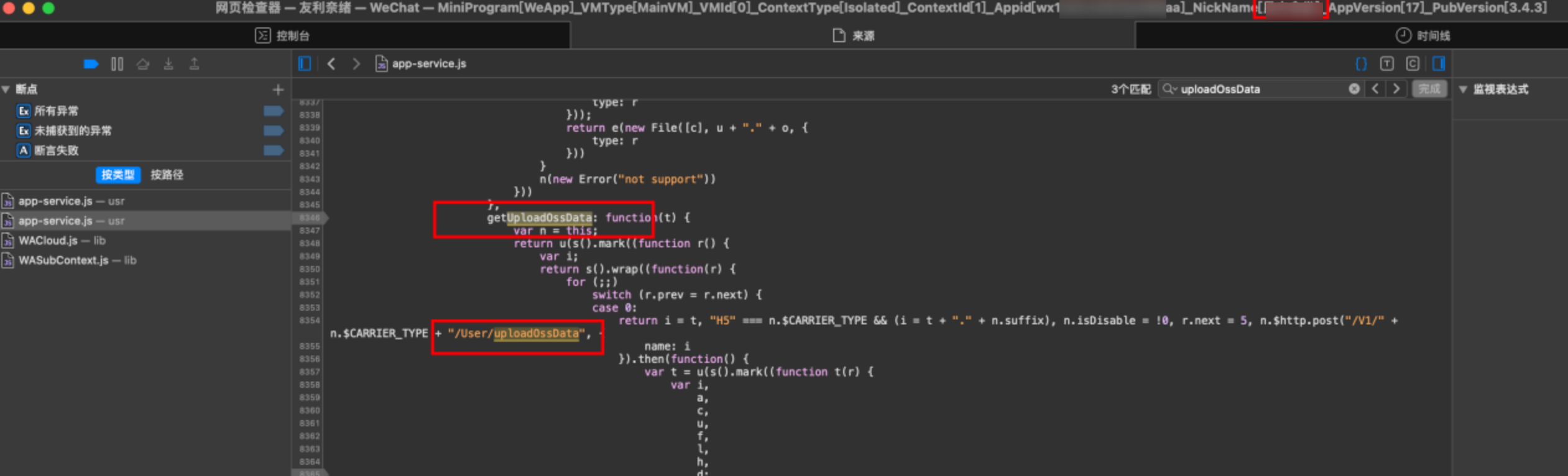
Task: Toggle the 未捕获到的异常 breakpoint
Action: click(x=273, y=130)
